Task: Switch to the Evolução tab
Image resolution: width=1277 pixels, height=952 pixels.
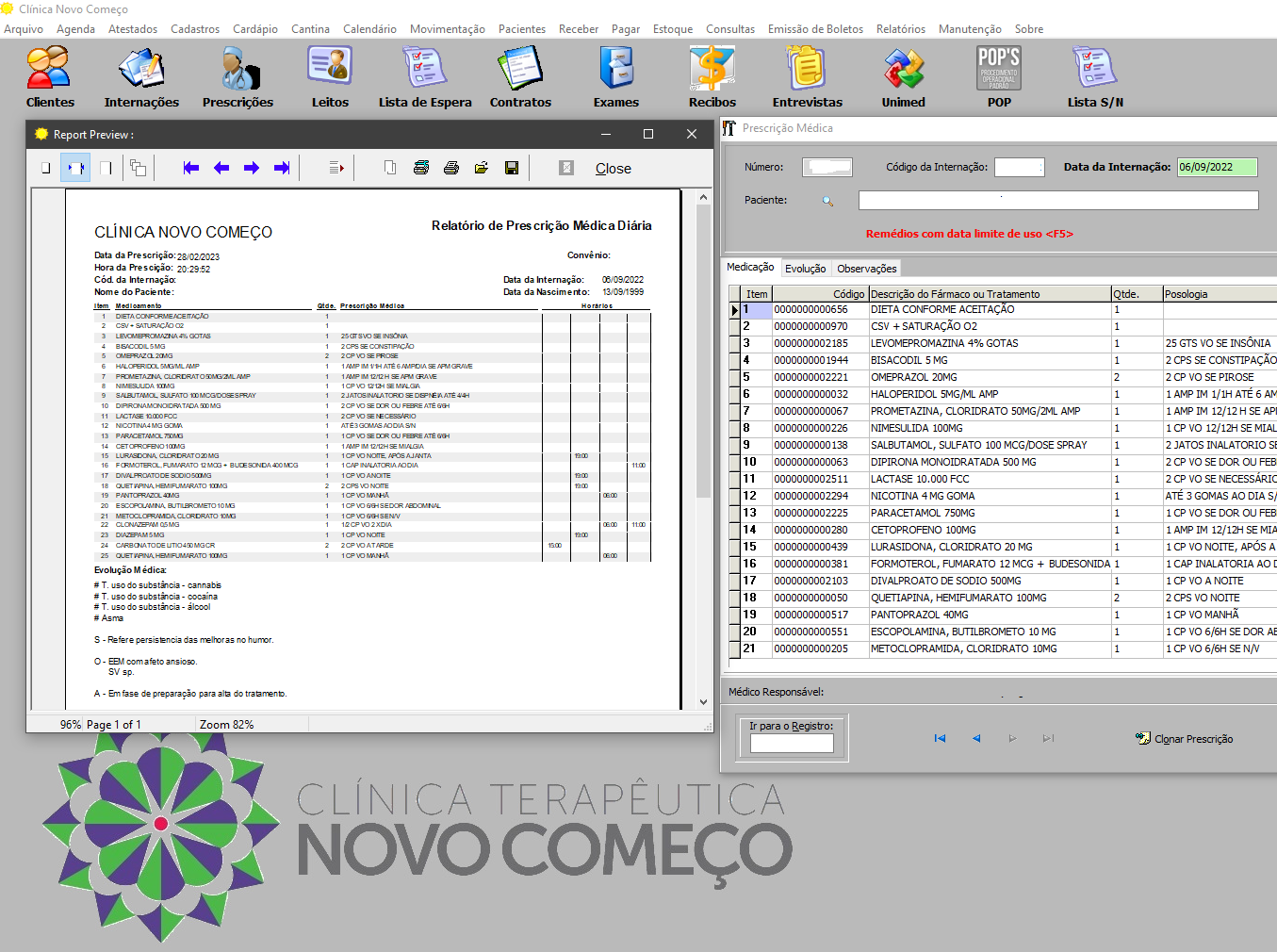Action: coord(806,269)
